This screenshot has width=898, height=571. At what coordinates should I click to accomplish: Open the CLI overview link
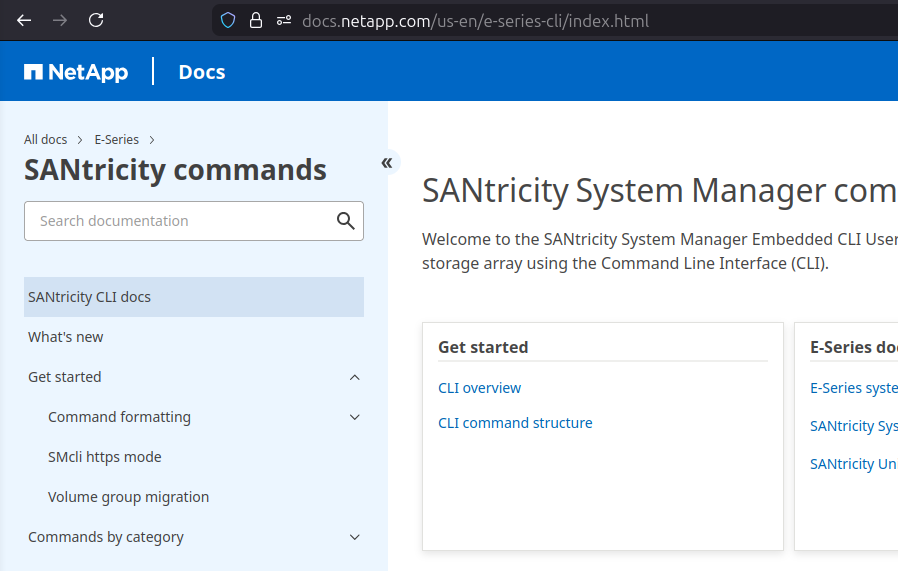479,388
